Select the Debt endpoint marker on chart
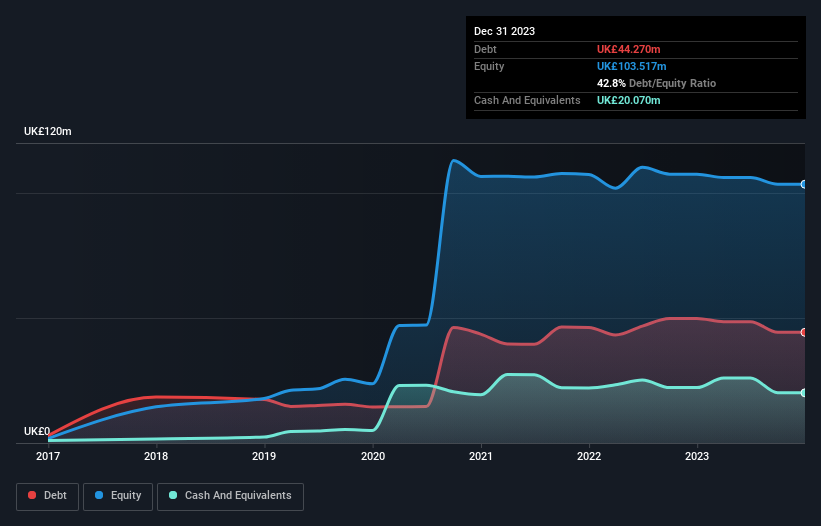821x526 pixels. coord(804,332)
